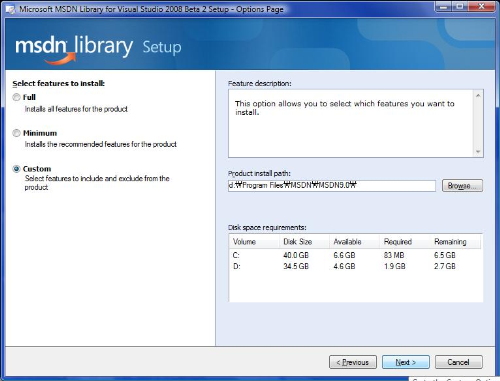The height and width of the screenshot is (381, 500).
Task: Proceed with the Next button
Action: (406, 362)
